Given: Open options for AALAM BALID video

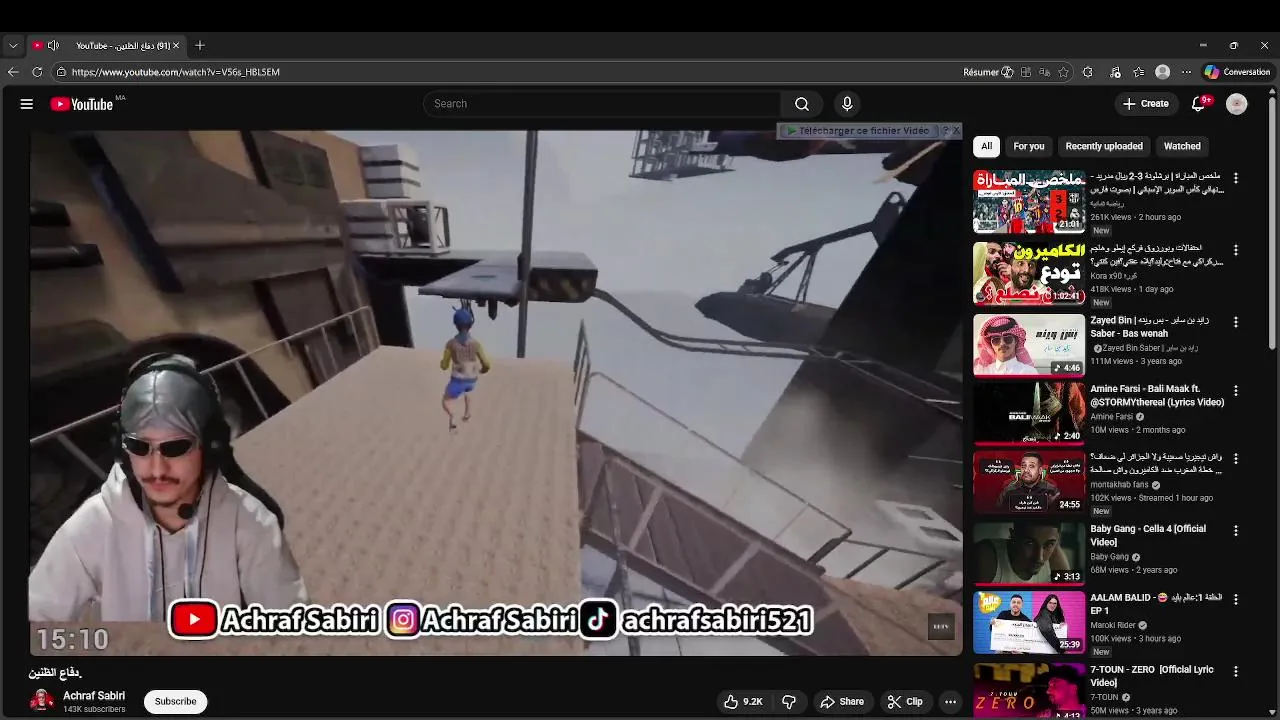Looking at the screenshot, I should coord(1236,600).
